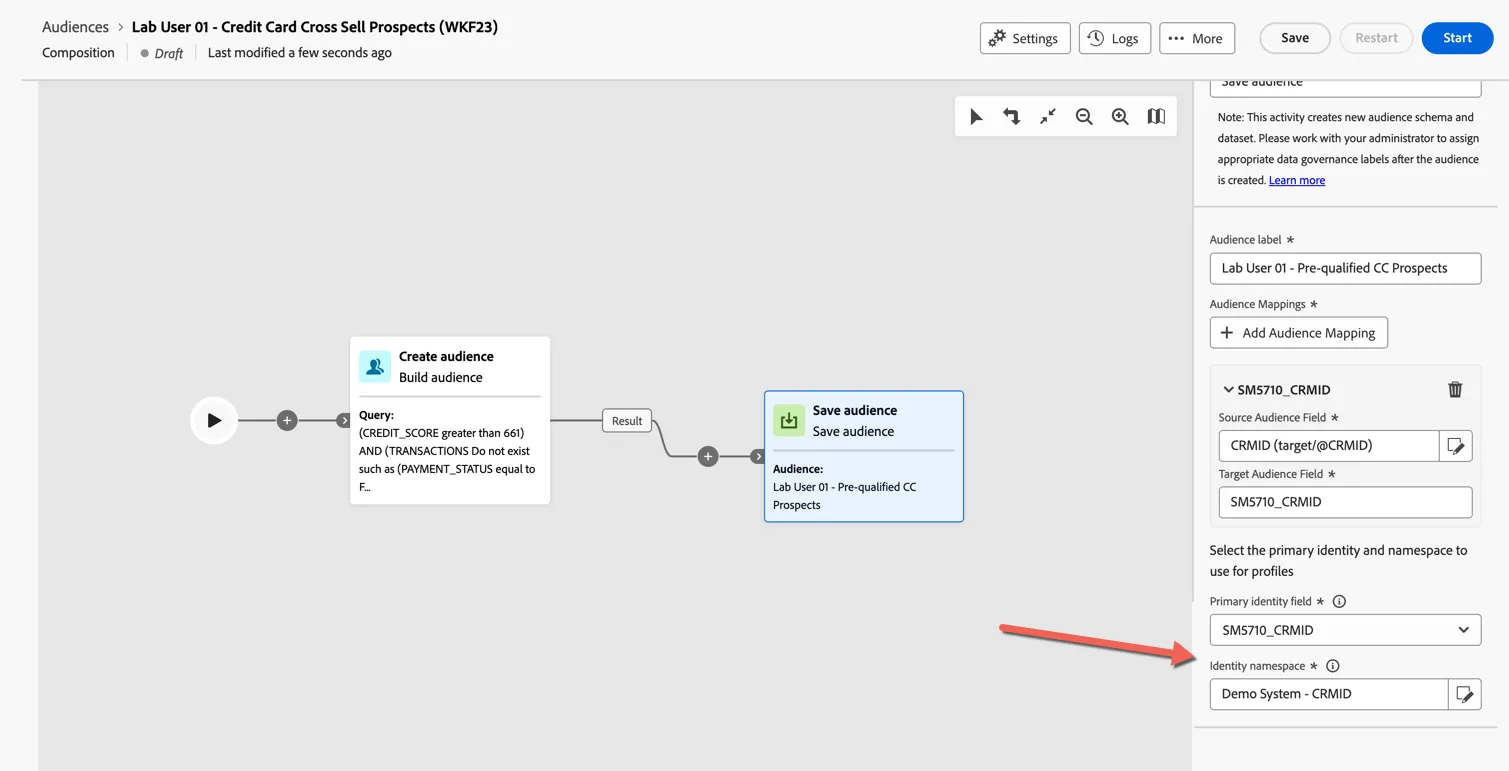Viewport: 1509px width, 771px height.
Task: Delete the SM5710_CRMID mapping with trash icon
Action: click(1455, 389)
